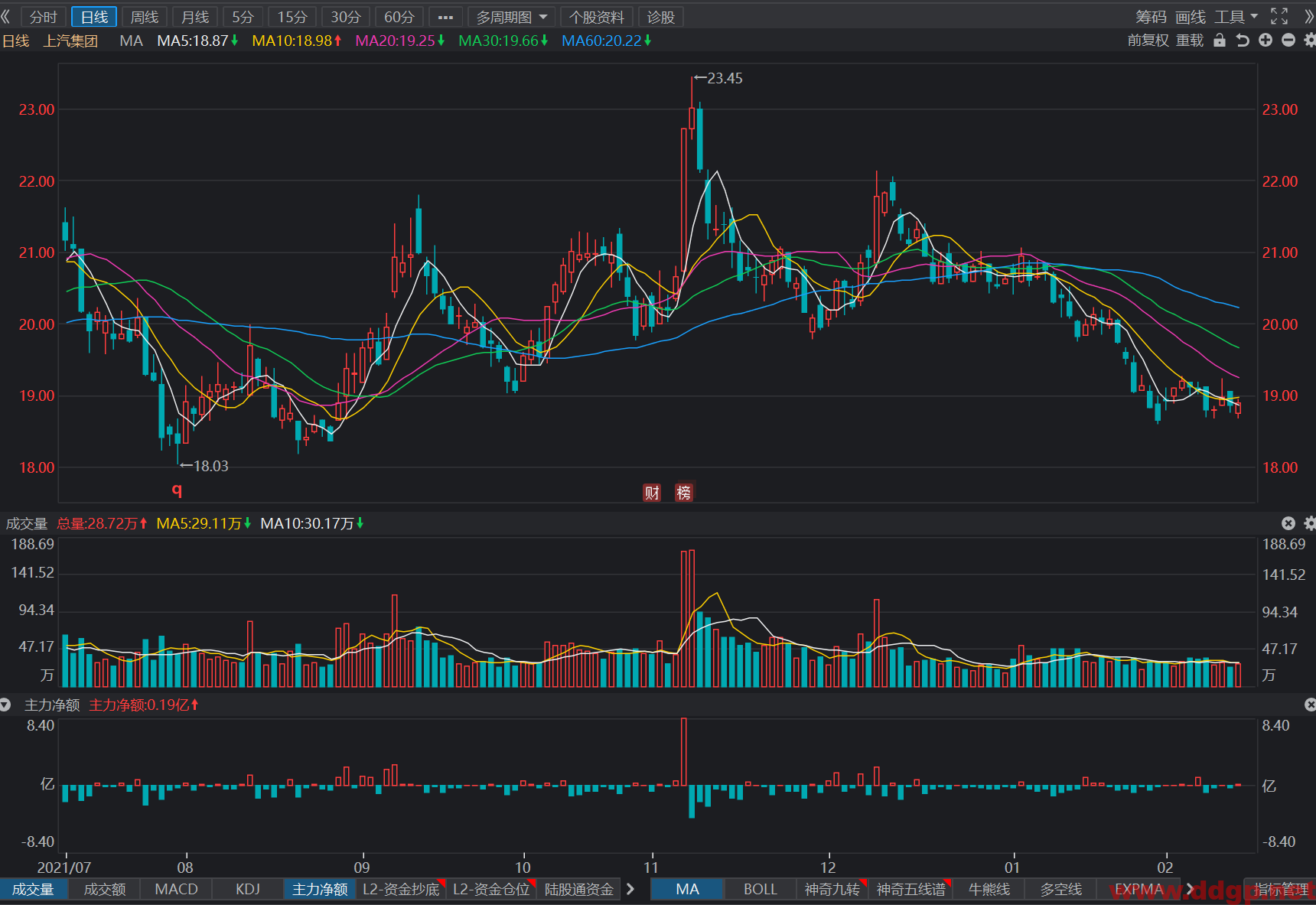Click the 榜 marker on chart
Viewport: 1316px width, 905px height.
point(684,492)
